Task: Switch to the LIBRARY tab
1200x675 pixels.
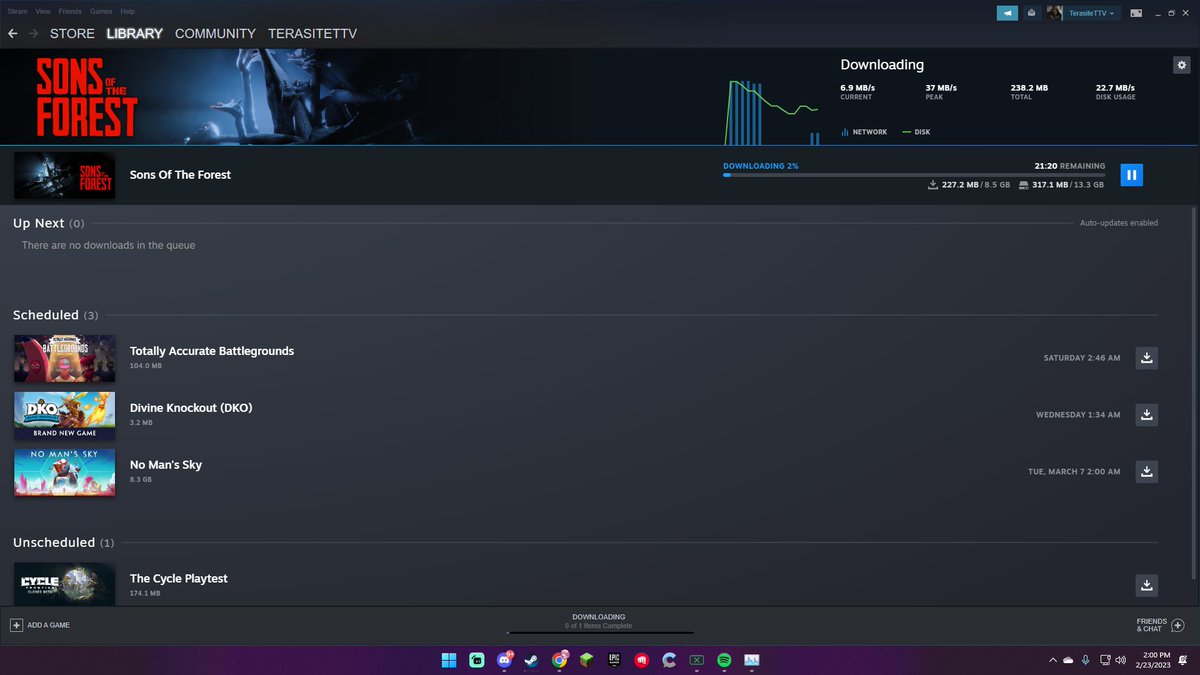Action: point(134,33)
